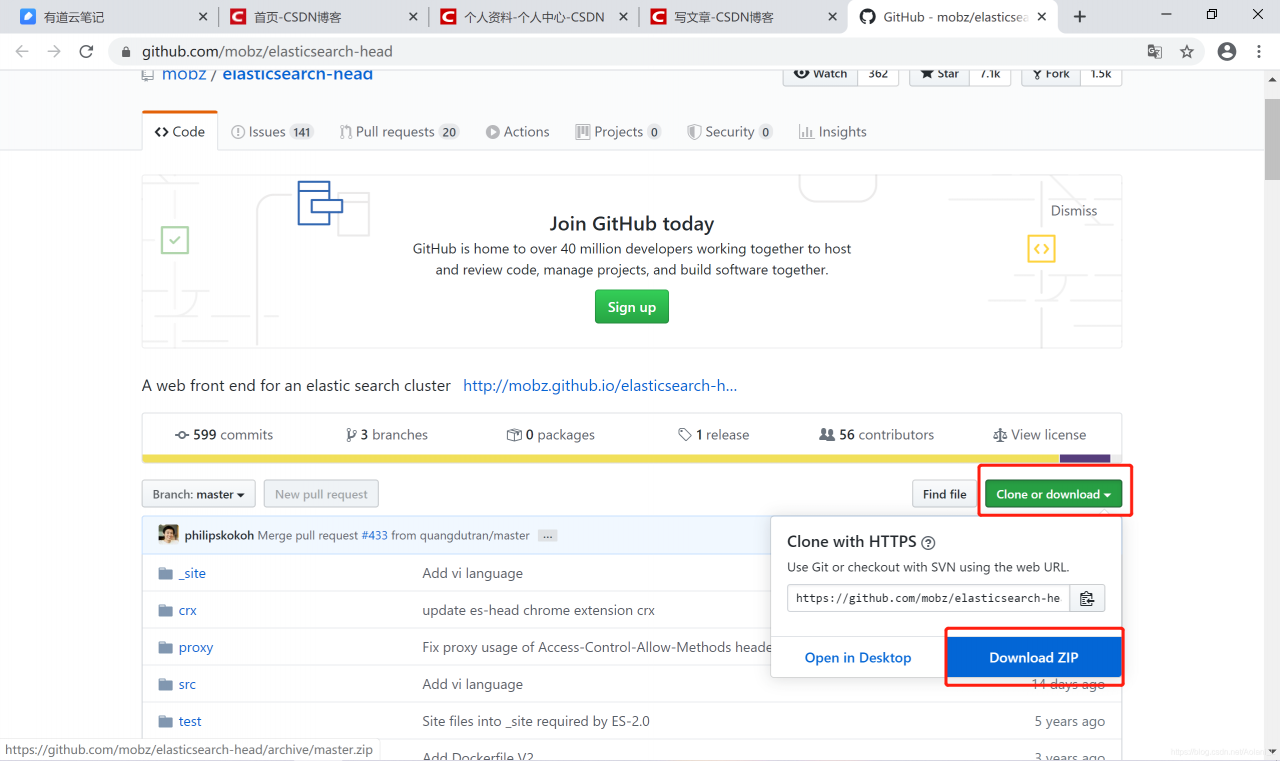1280x761 pixels.
Task: Click the help icon beside Clone with HTTPS
Action: (928, 543)
